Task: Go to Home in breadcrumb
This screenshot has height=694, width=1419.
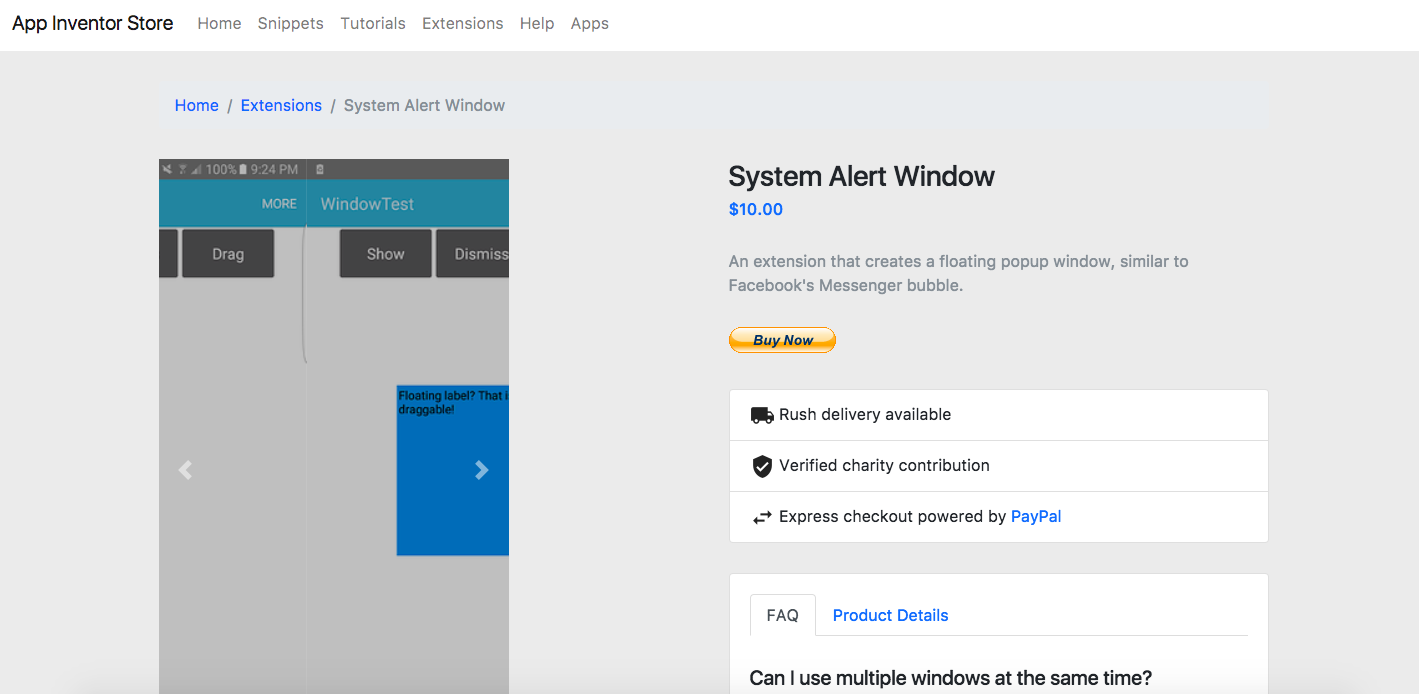Action: 196,106
